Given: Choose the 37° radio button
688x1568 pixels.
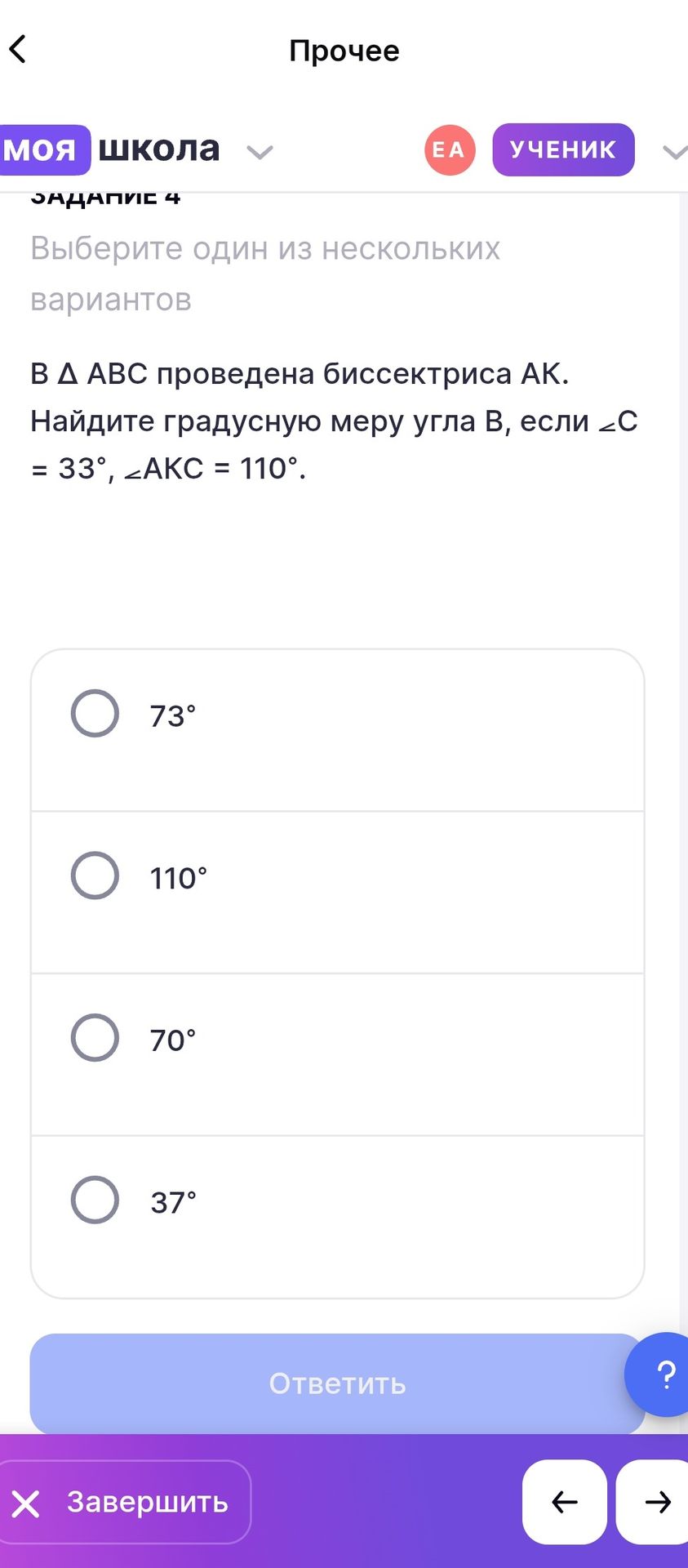Looking at the screenshot, I should 95,1200.
